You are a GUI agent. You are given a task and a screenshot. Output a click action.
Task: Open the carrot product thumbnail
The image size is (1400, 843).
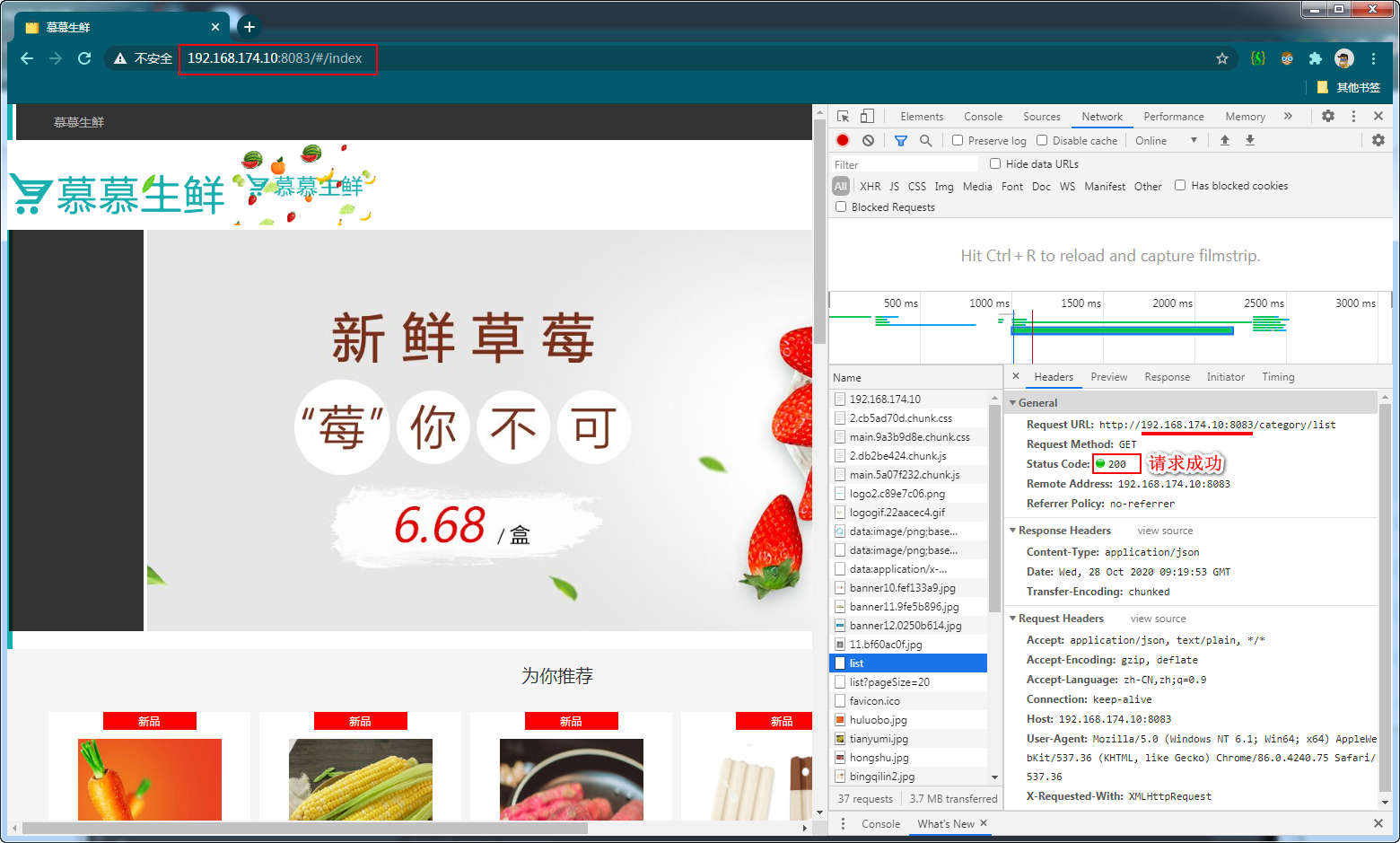click(150, 779)
